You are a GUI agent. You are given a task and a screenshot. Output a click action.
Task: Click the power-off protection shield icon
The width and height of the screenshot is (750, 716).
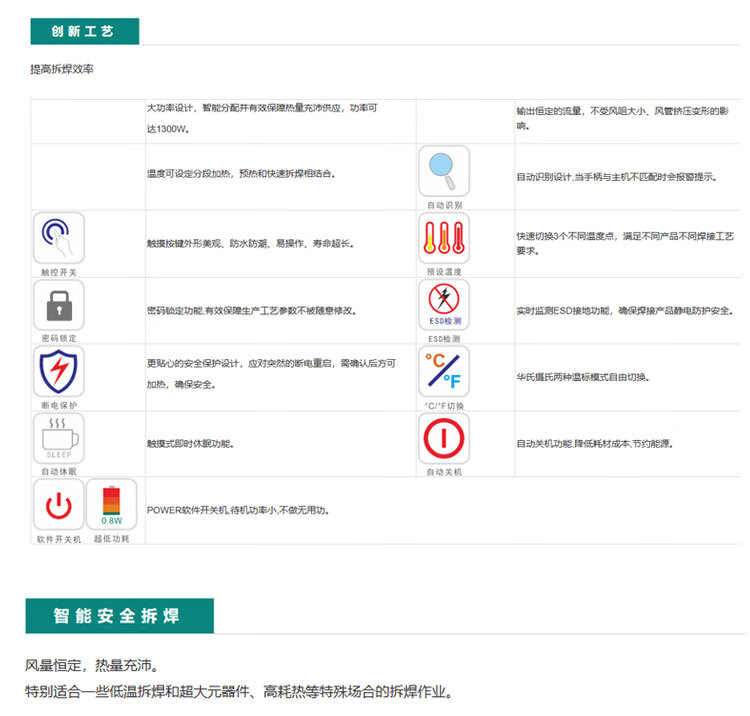coord(58,371)
